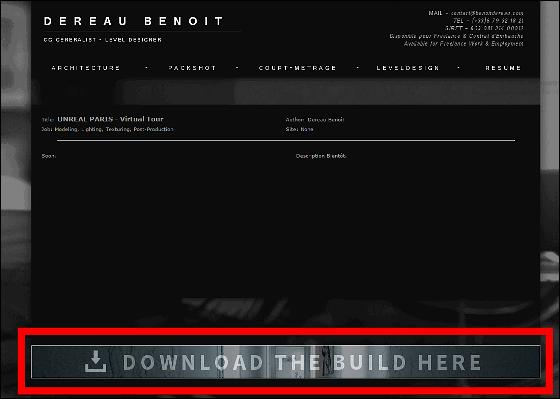Image resolution: width=560 pixels, height=399 pixels.
Task: Open the Resume page
Action: [503, 68]
